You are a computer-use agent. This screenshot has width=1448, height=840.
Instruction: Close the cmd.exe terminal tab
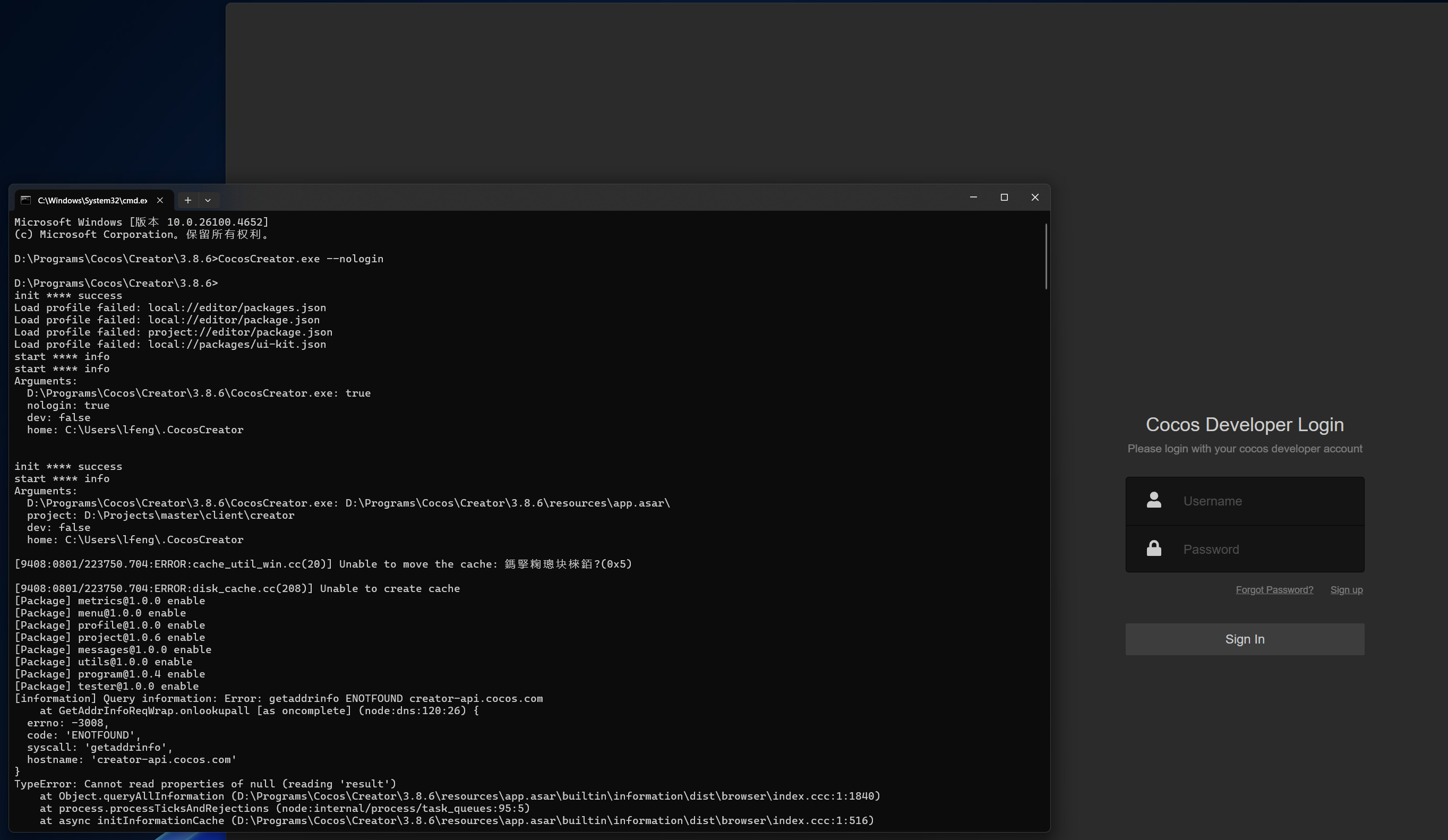pyautogui.click(x=160, y=200)
